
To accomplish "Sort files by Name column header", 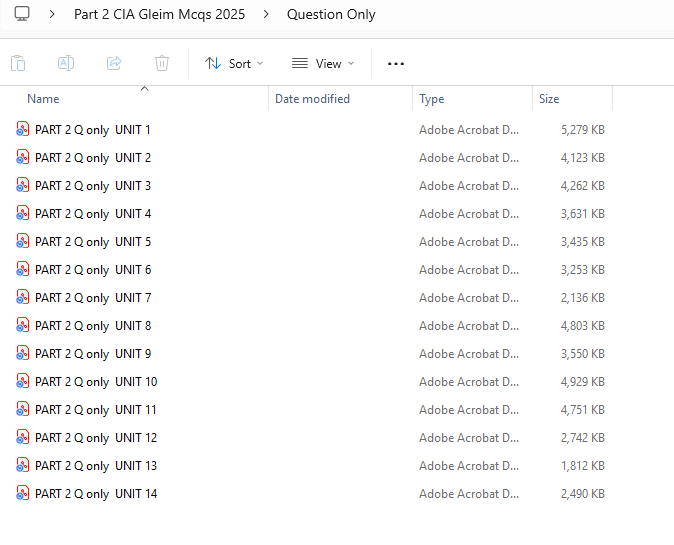I will click(43, 99).
